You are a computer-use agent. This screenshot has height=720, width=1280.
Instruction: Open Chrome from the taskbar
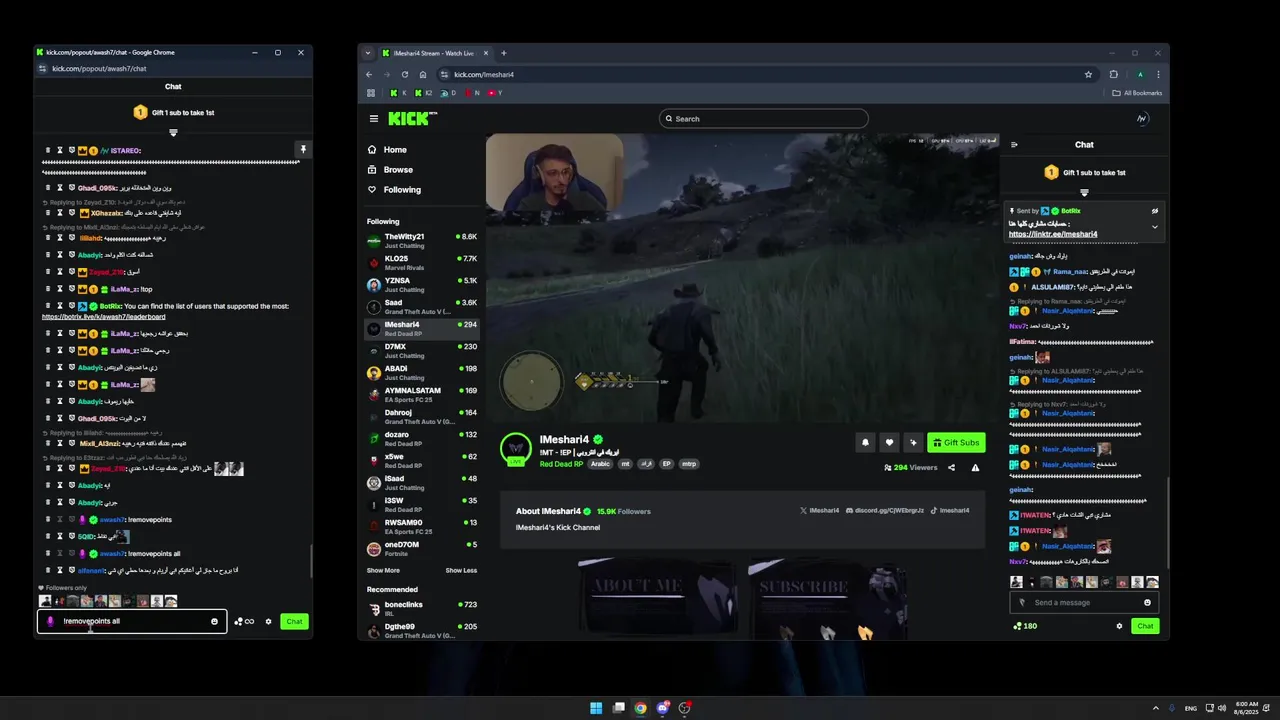coord(640,708)
